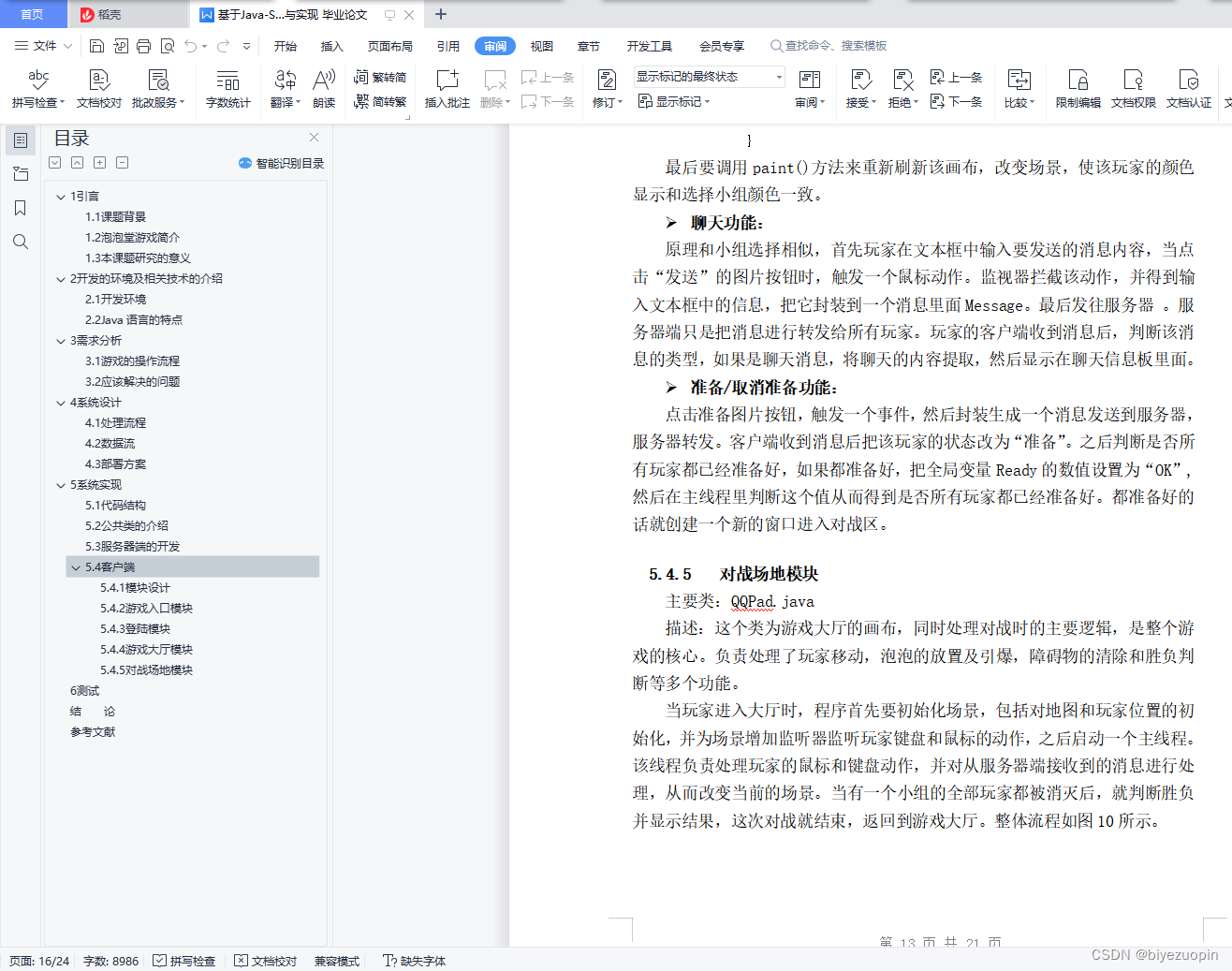Image resolution: width=1232 pixels, height=971 pixels.
Task: Open the search panel in the left sidebar
Action: tap(21, 242)
